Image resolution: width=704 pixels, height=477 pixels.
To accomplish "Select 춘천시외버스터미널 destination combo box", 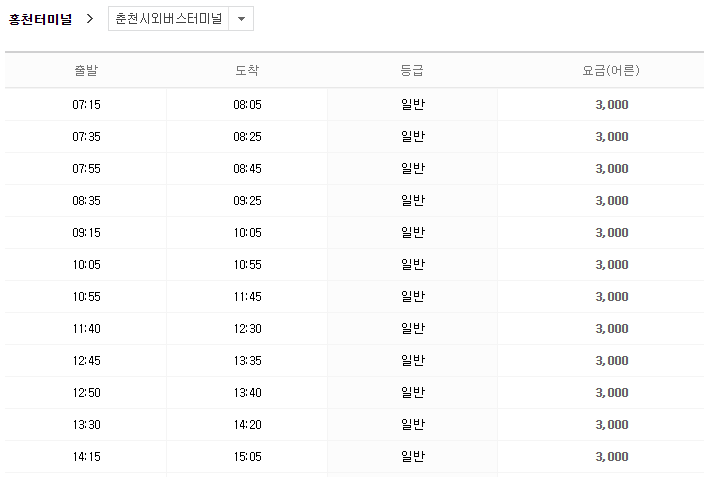I will (169, 20).
